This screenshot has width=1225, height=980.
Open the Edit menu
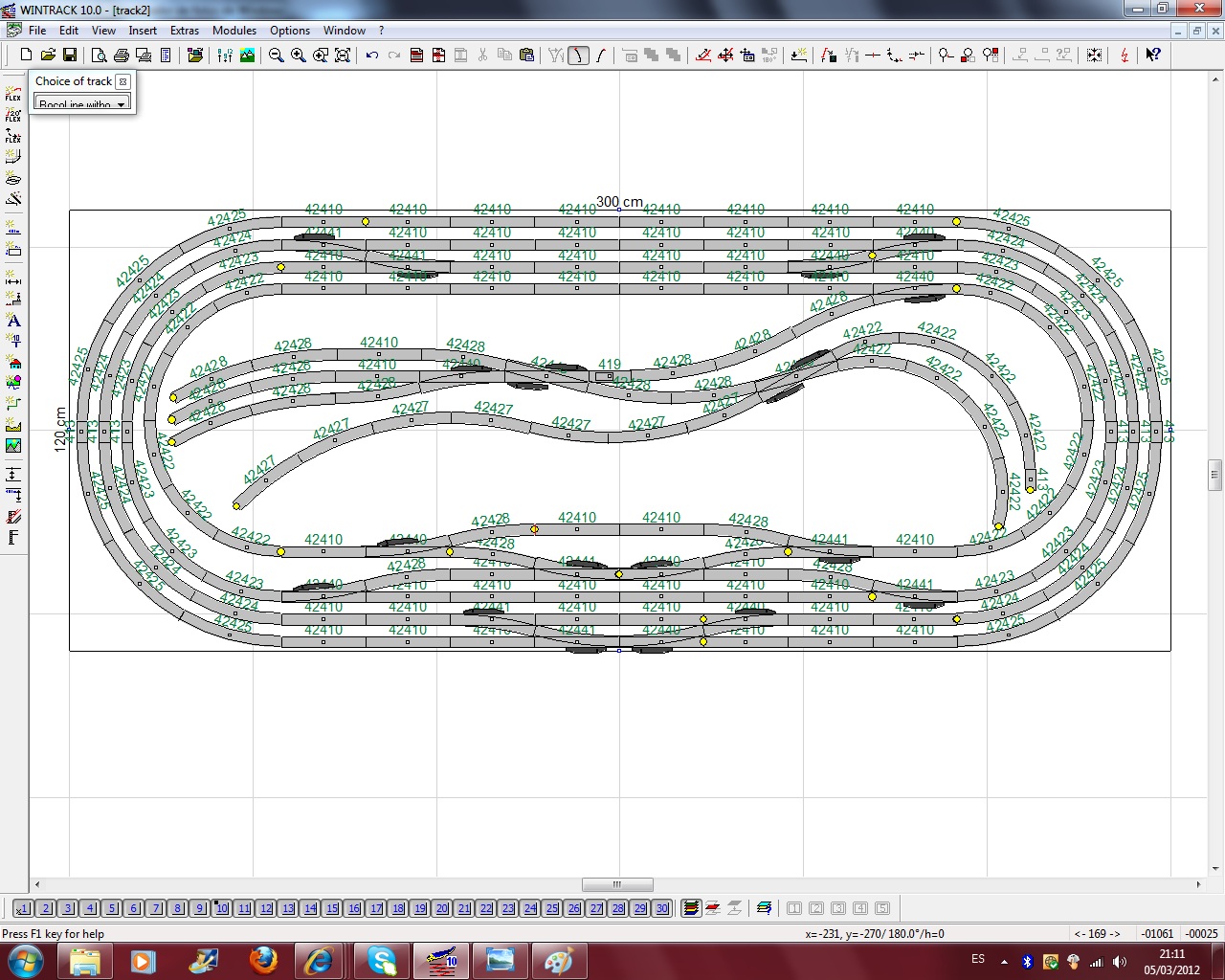point(69,31)
